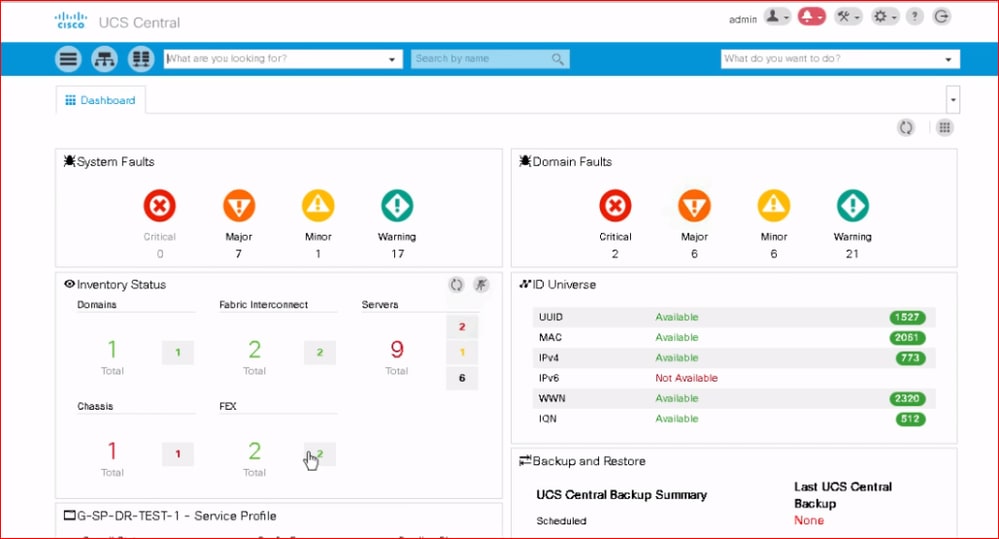Click System Faults Major icon
This screenshot has height=539, width=999.
click(239, 206)
